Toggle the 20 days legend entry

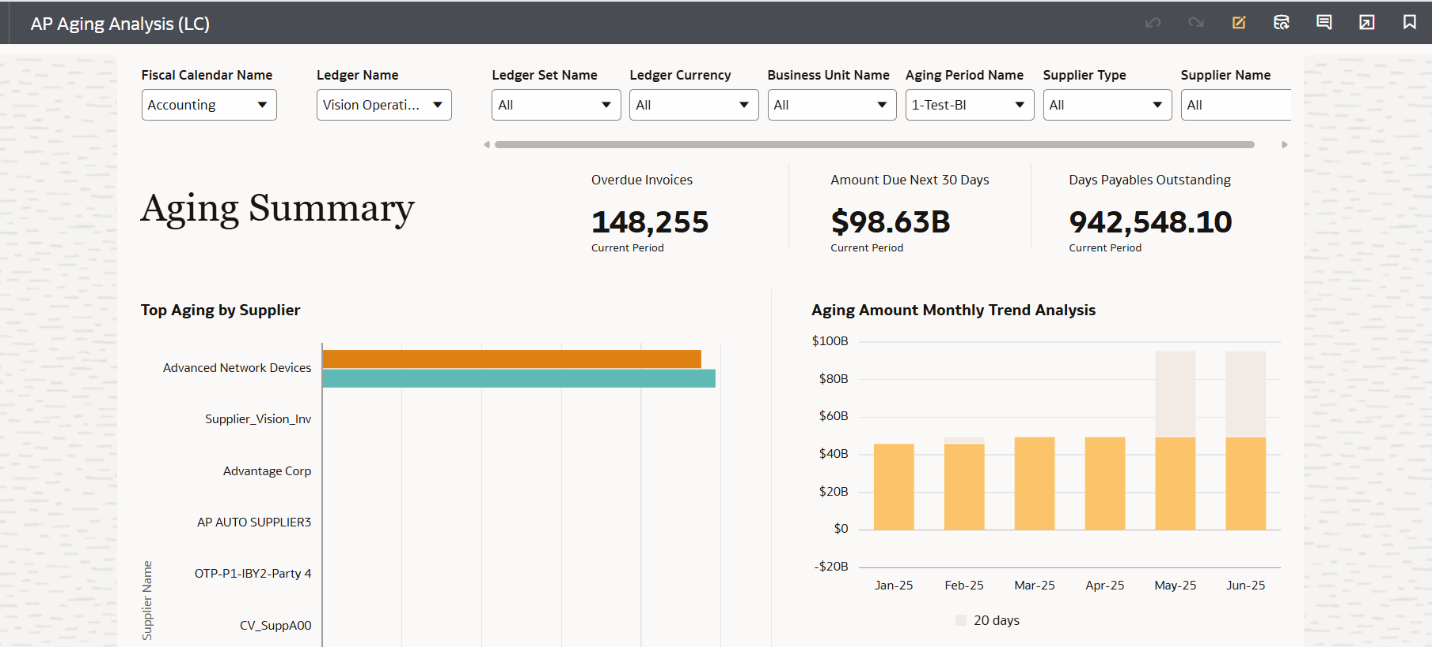click(x=987, y=620)
